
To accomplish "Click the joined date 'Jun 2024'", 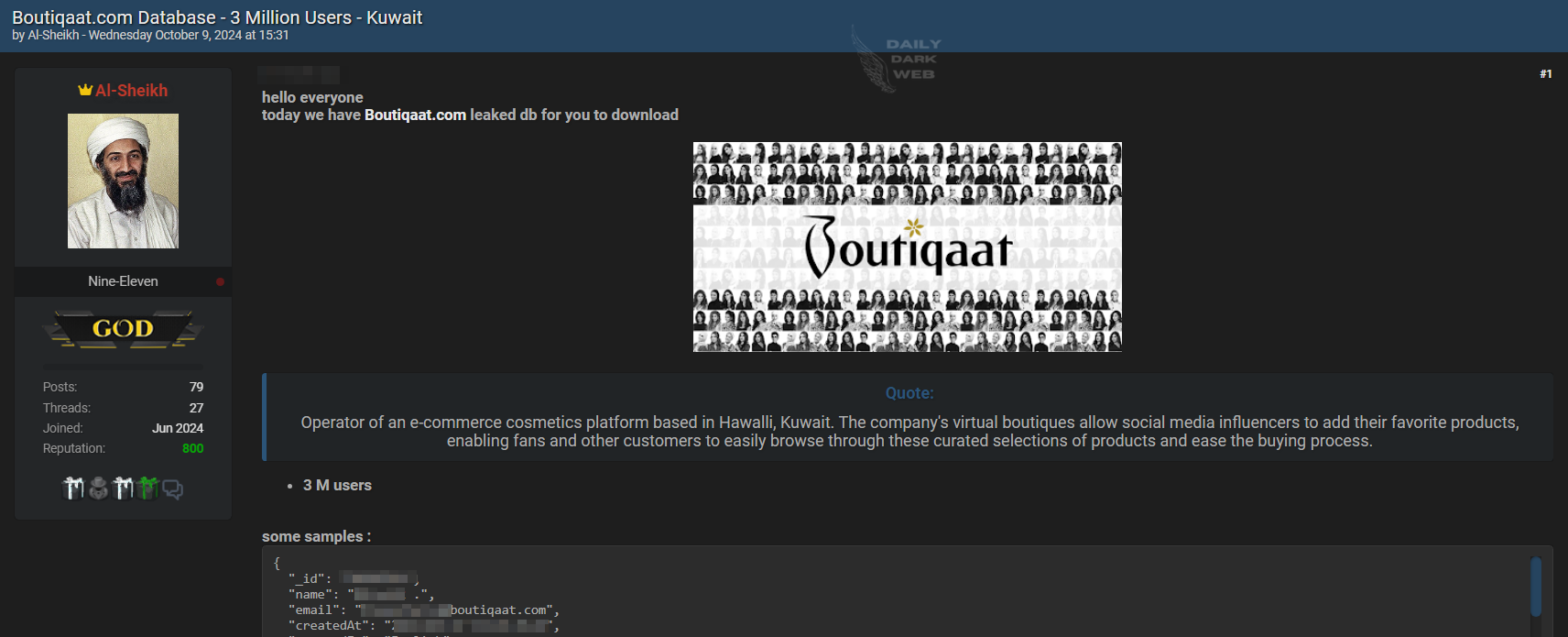I will 178,428.
